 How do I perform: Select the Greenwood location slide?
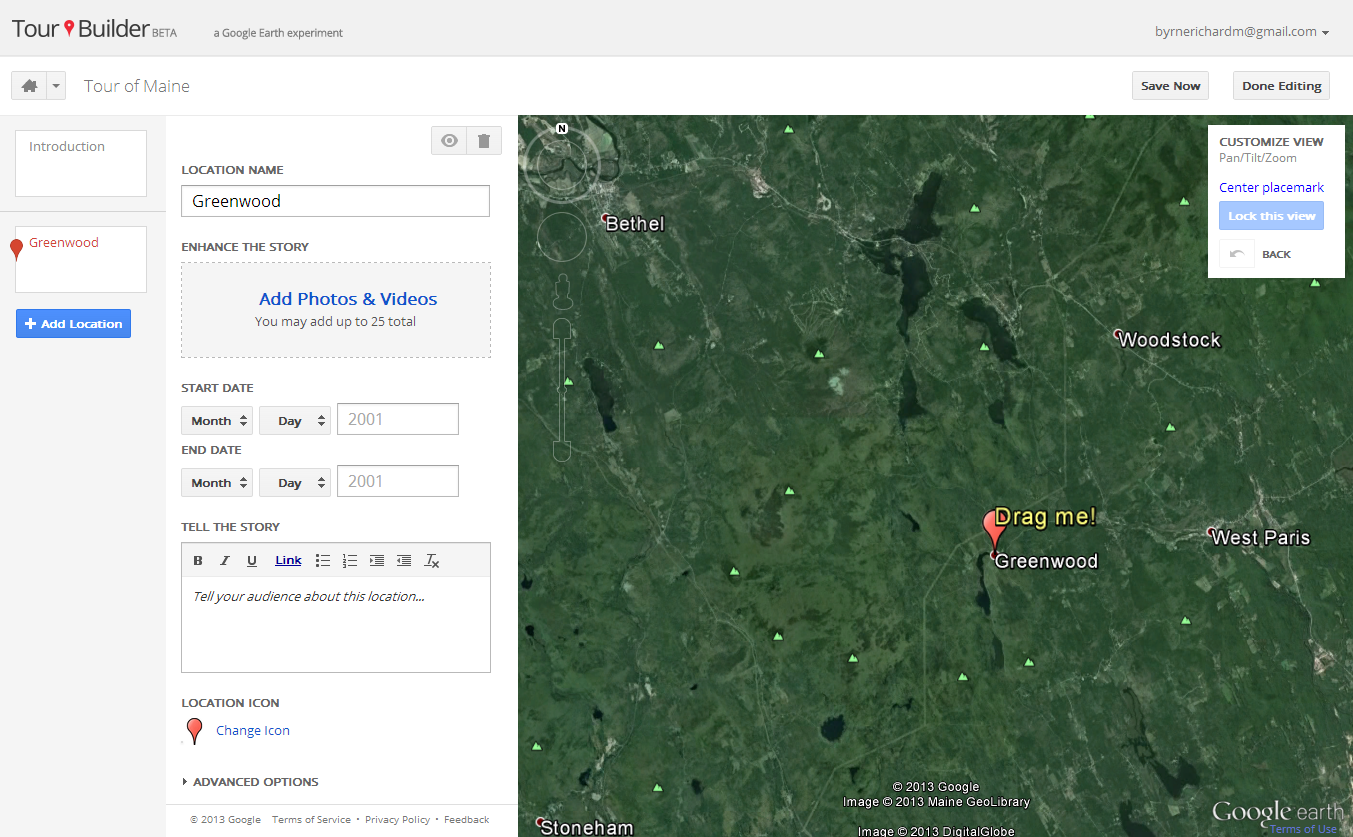coord(81,259)
